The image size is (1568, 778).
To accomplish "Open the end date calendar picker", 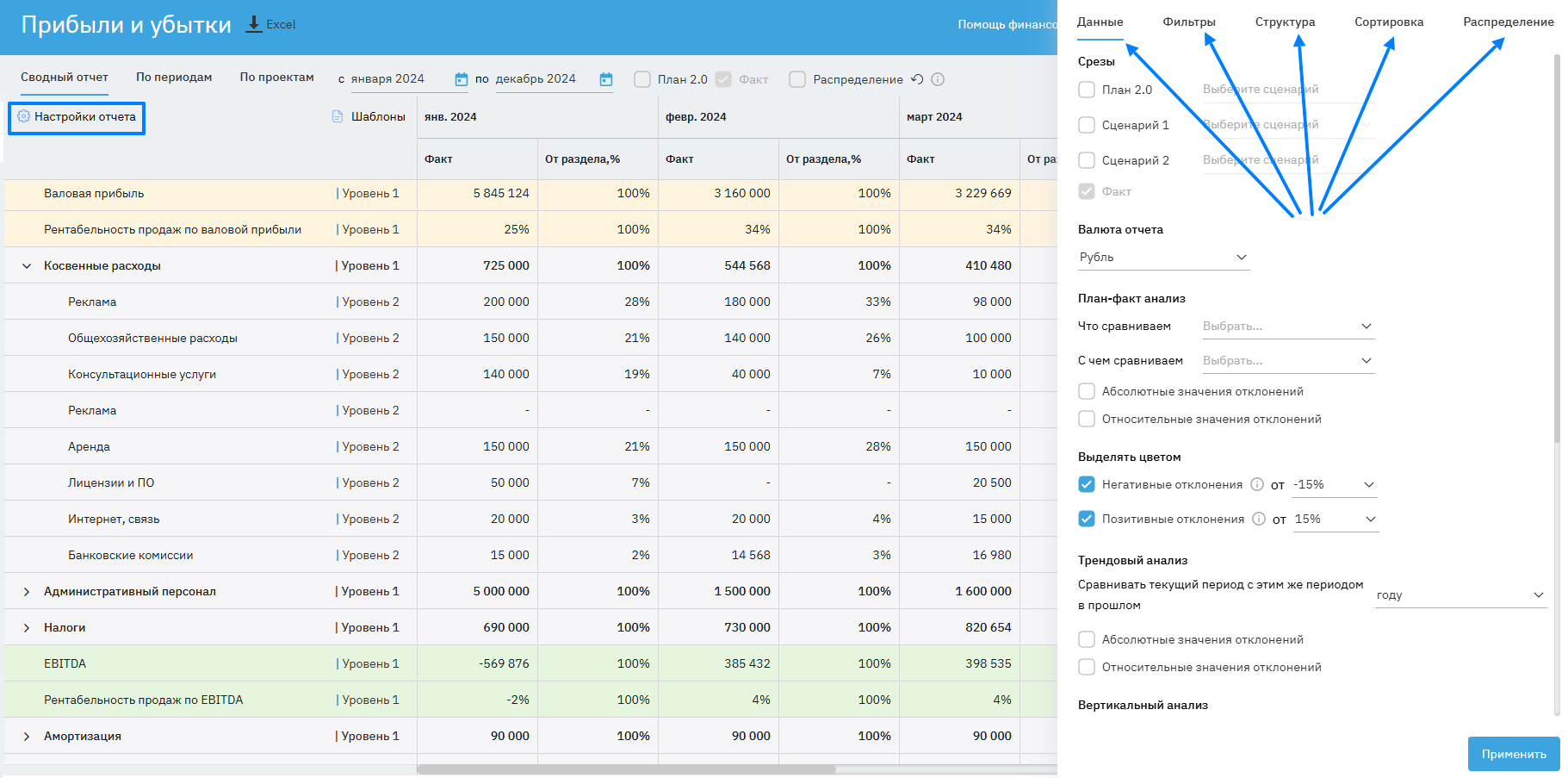I will 606,79.
